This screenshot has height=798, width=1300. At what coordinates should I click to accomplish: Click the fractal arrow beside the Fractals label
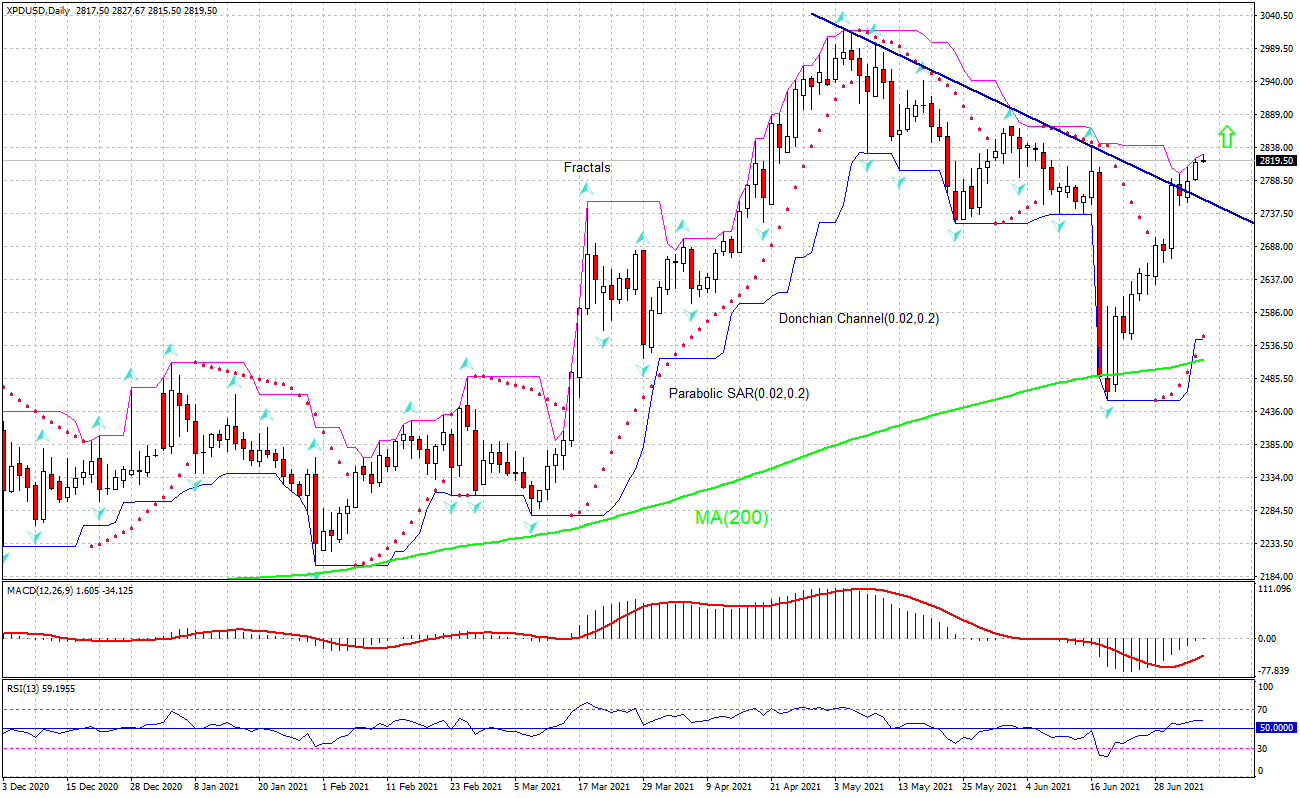point(587,187)
